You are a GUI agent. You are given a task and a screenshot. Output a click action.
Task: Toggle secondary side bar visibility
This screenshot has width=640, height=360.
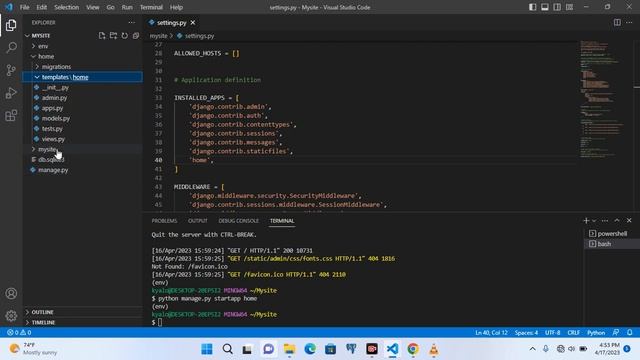tap(557, 7)
